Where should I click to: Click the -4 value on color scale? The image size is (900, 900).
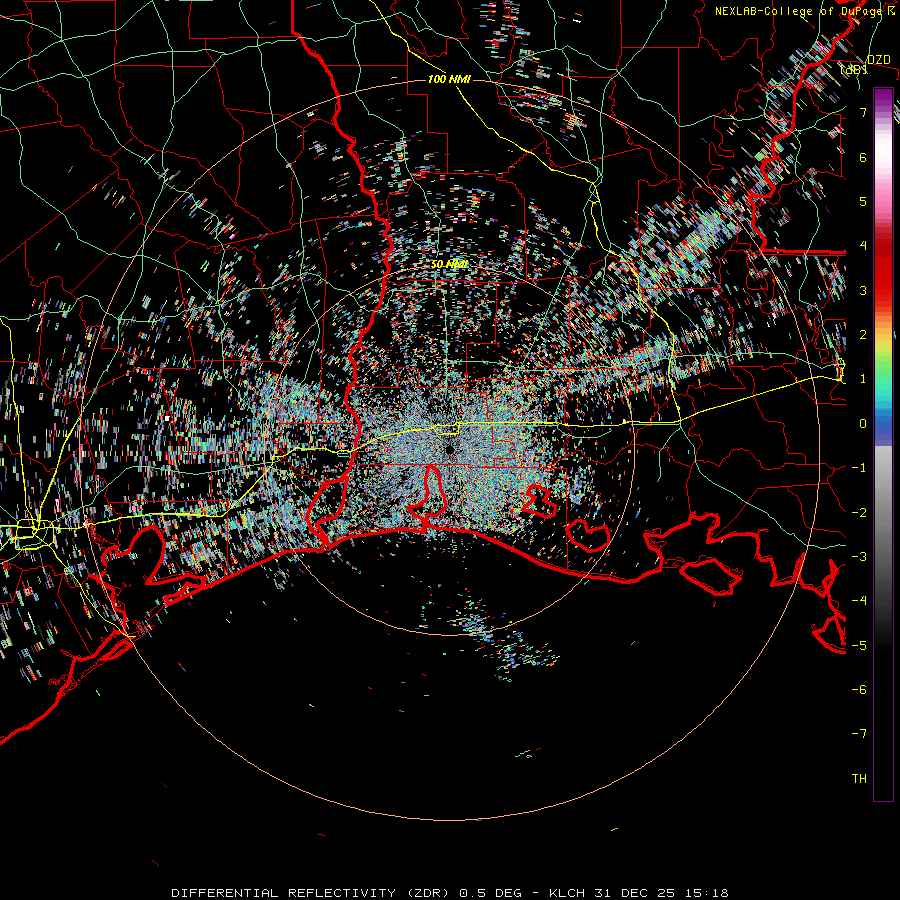(859, 601)
